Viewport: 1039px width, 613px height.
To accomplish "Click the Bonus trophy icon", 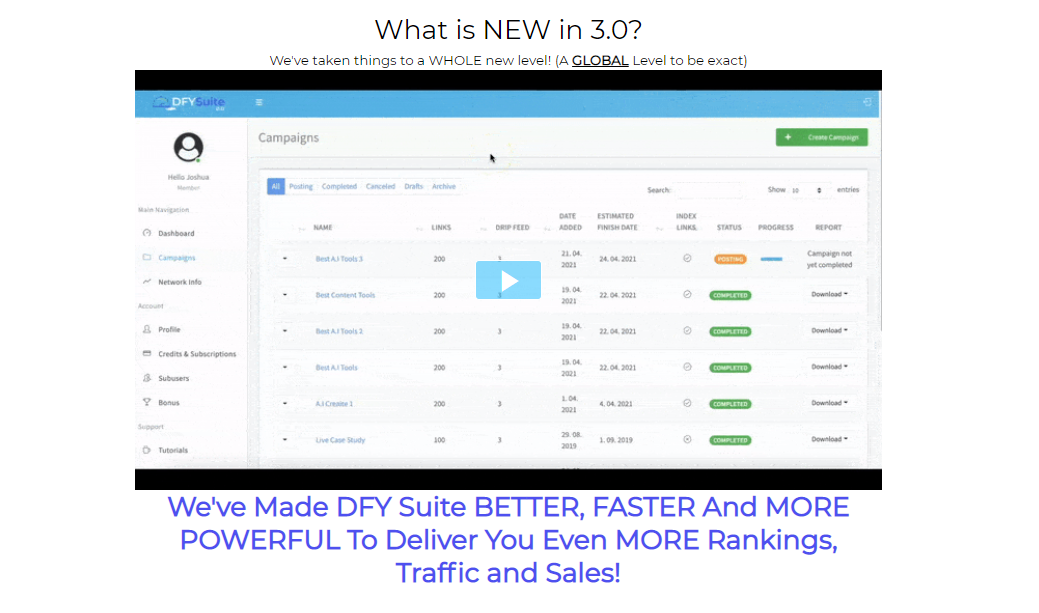I will point(147,402).
